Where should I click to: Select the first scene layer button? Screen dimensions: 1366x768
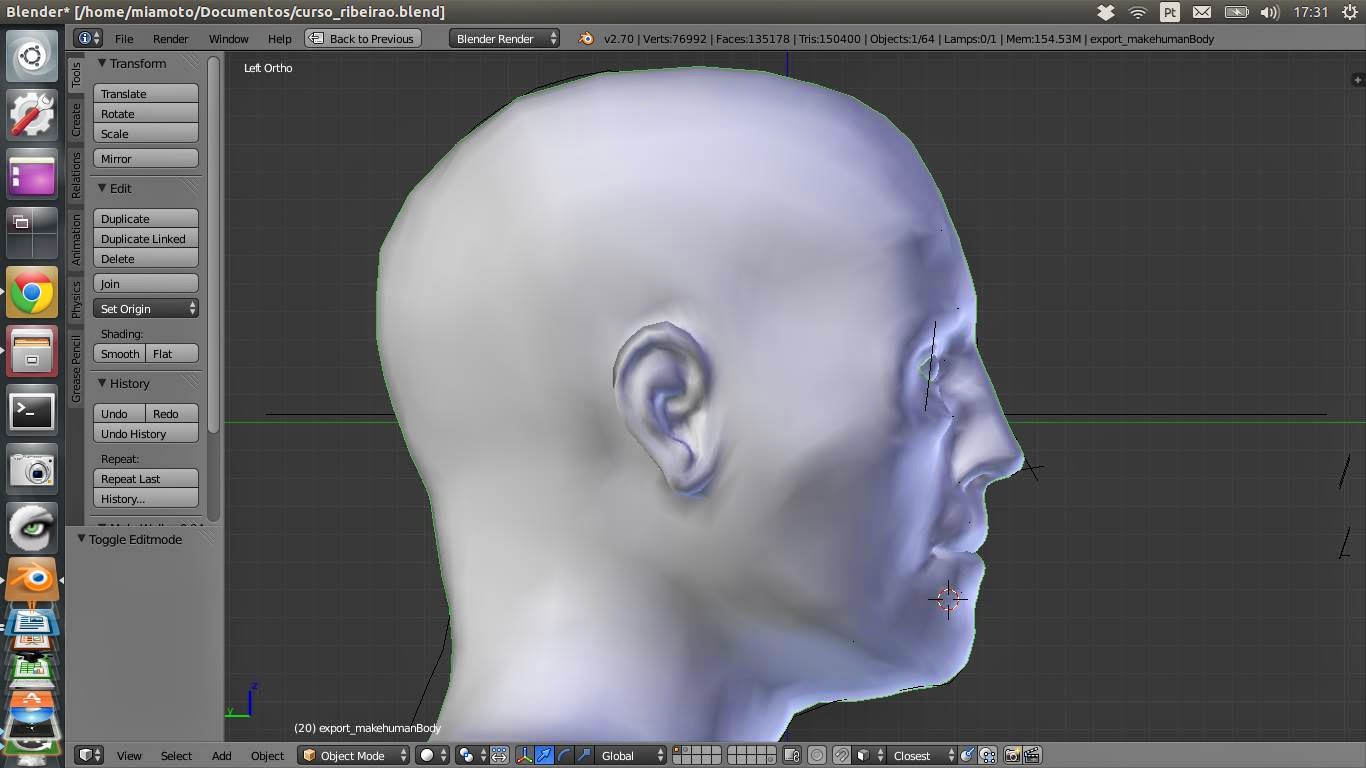678,750
